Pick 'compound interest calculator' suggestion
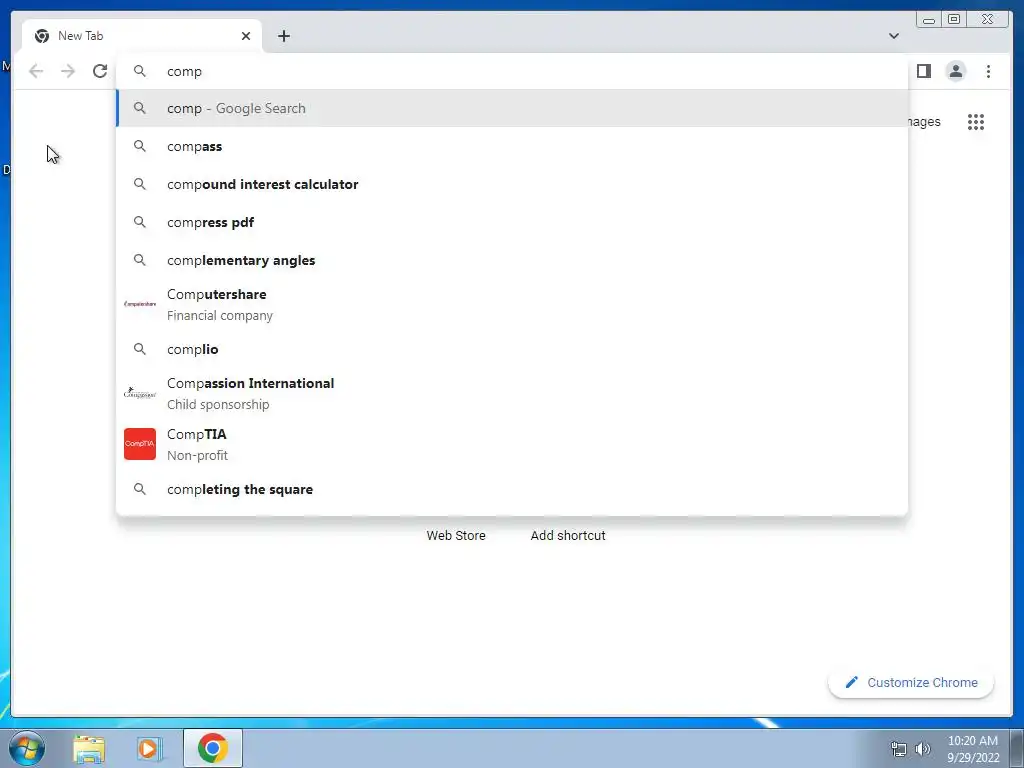This screenshot has width=1024, height=768. pos(512,184)
